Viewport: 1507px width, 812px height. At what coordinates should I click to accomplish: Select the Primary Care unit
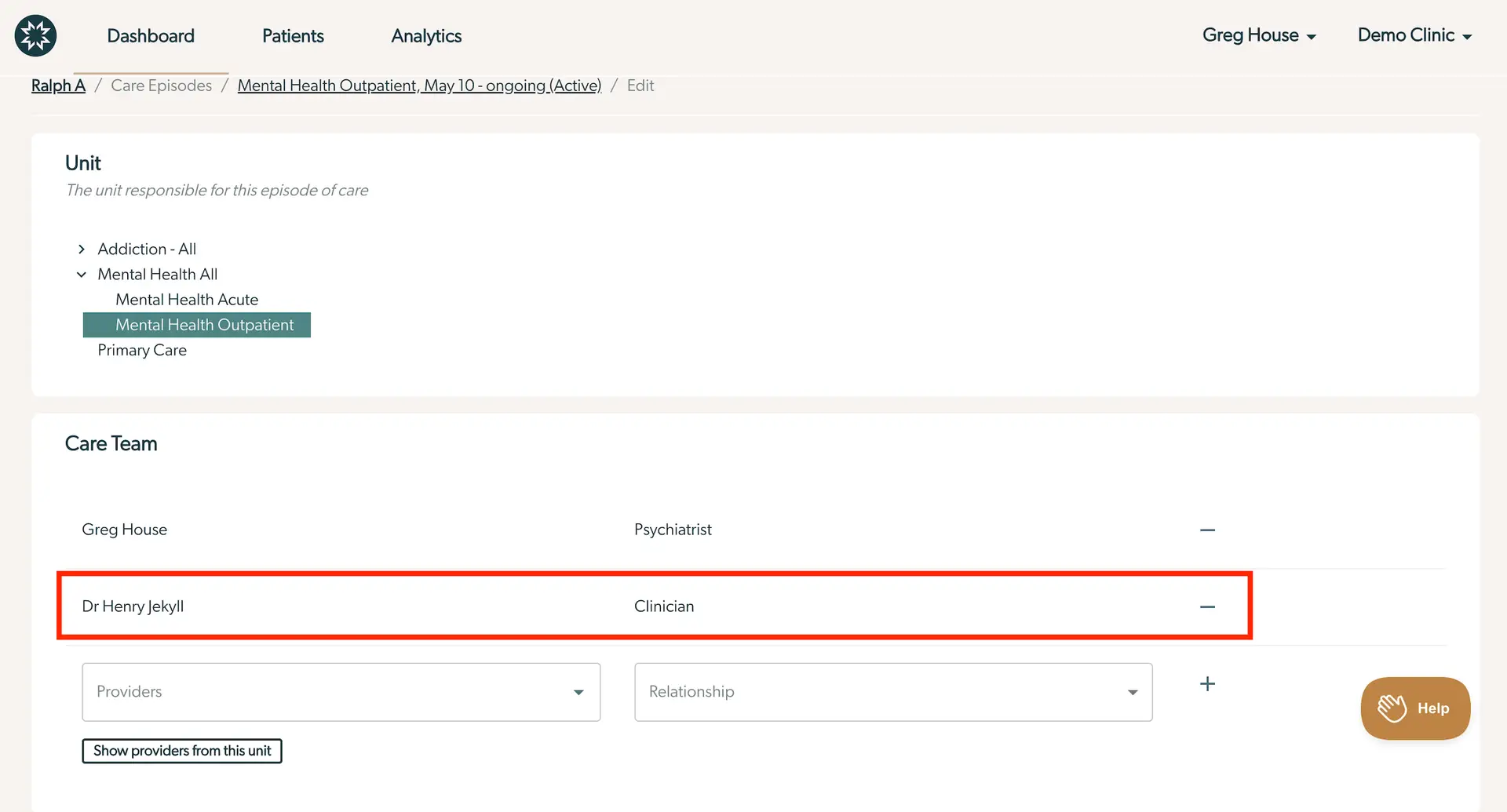click(142, 350)
